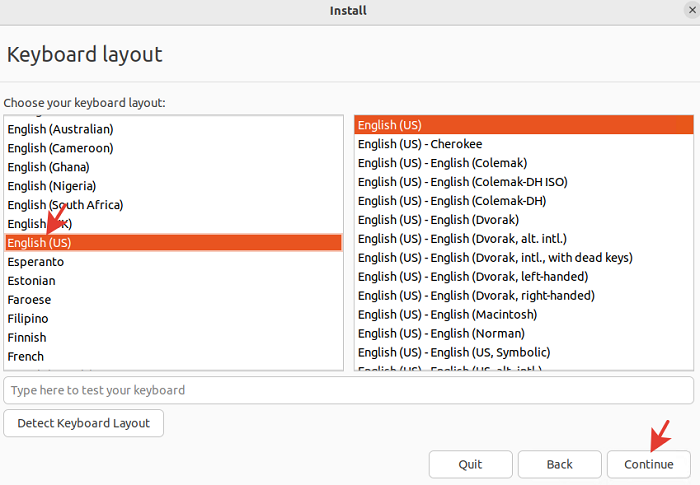Viewport: 700px width, 485px height.
Task: Close the Install window
Action: point(692,10)
